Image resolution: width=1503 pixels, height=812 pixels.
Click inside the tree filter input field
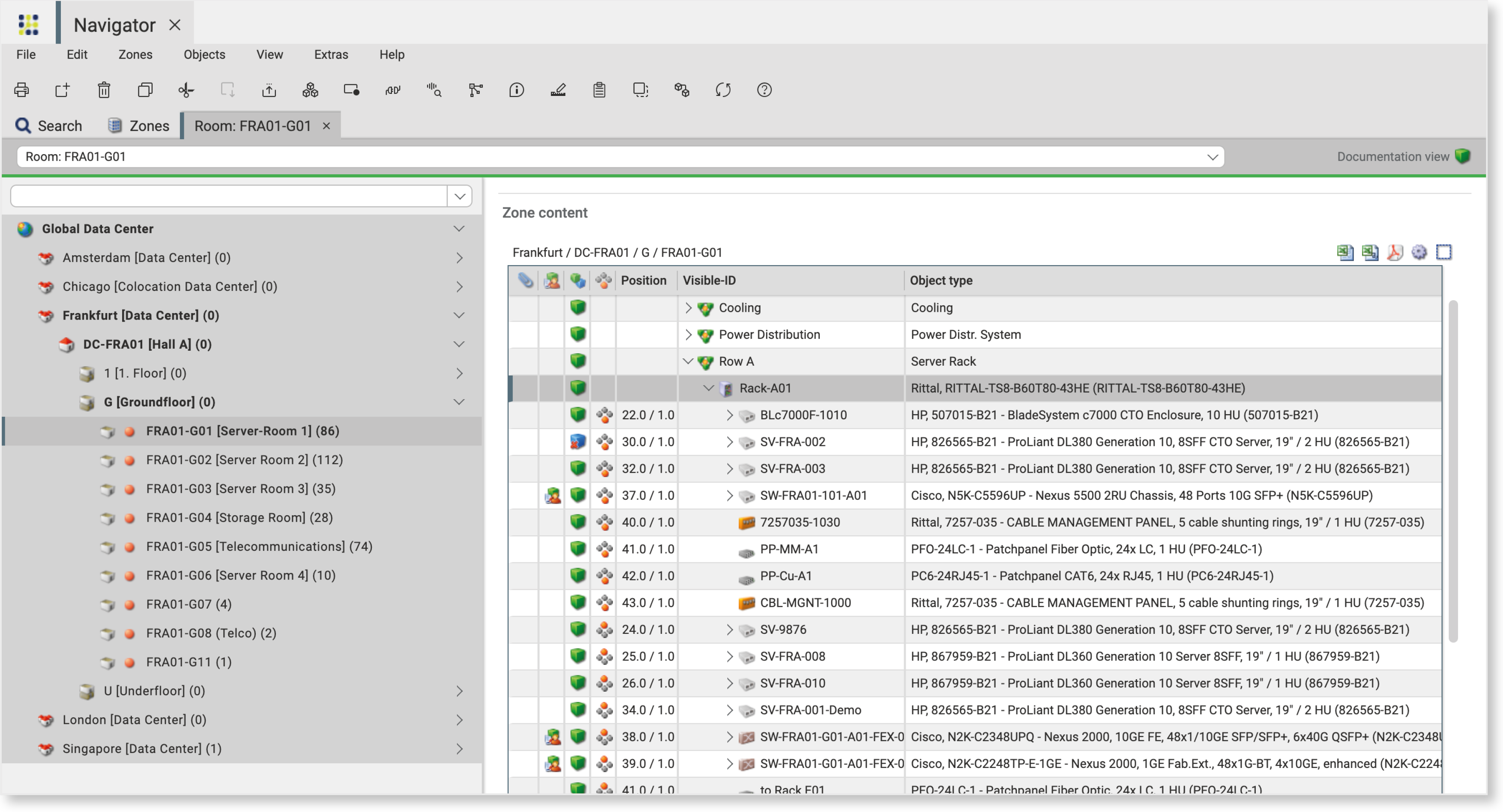pos(228,195)
